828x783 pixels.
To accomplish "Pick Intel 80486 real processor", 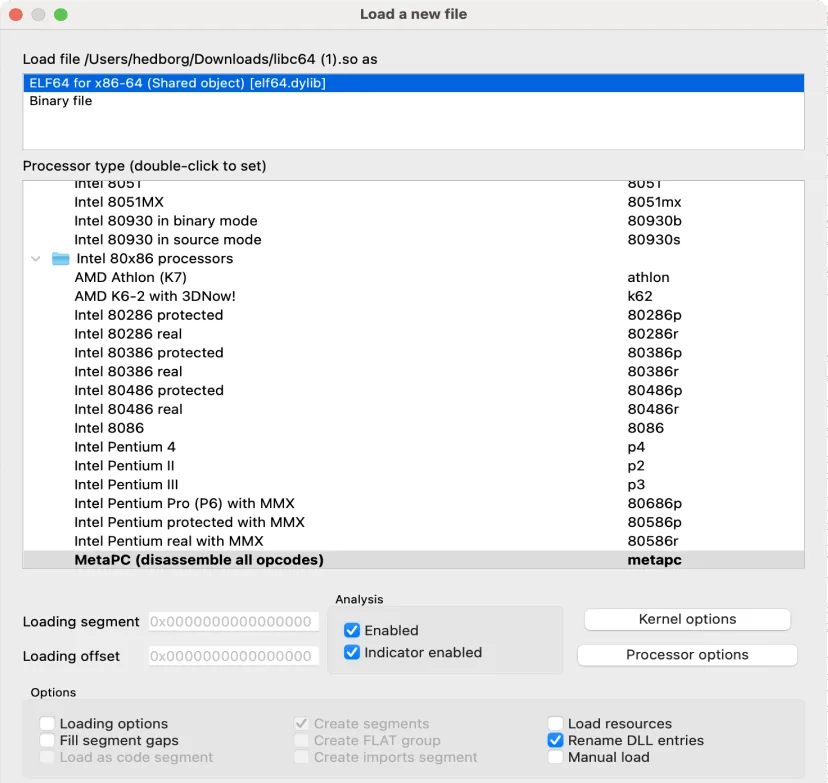I will pos(413,409).
